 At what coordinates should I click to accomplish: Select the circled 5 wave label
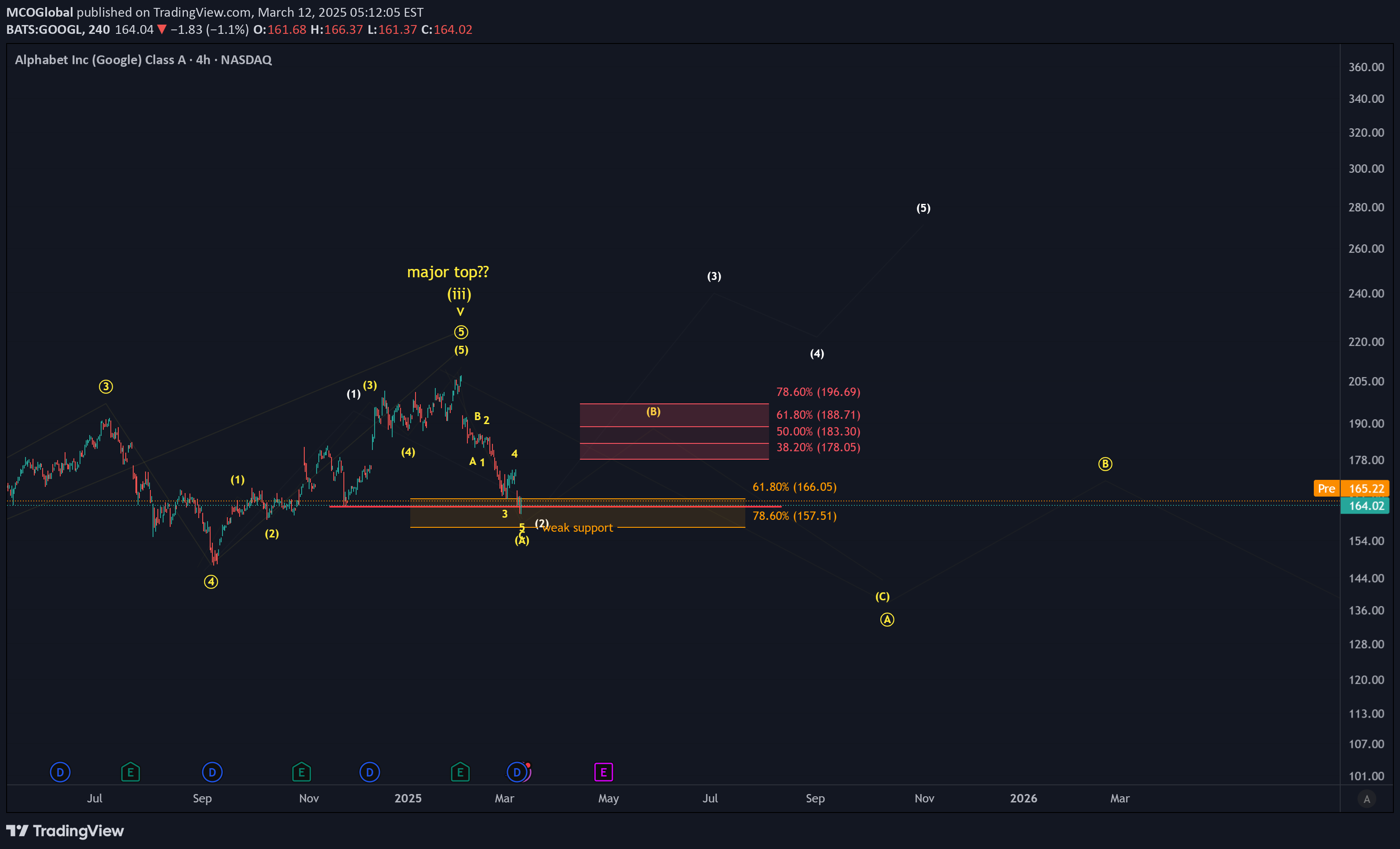tap(461, 332)
